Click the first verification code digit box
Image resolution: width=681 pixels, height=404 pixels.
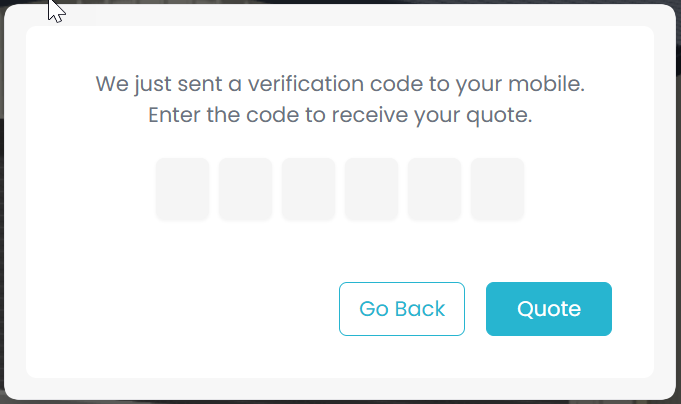[182, 188]
